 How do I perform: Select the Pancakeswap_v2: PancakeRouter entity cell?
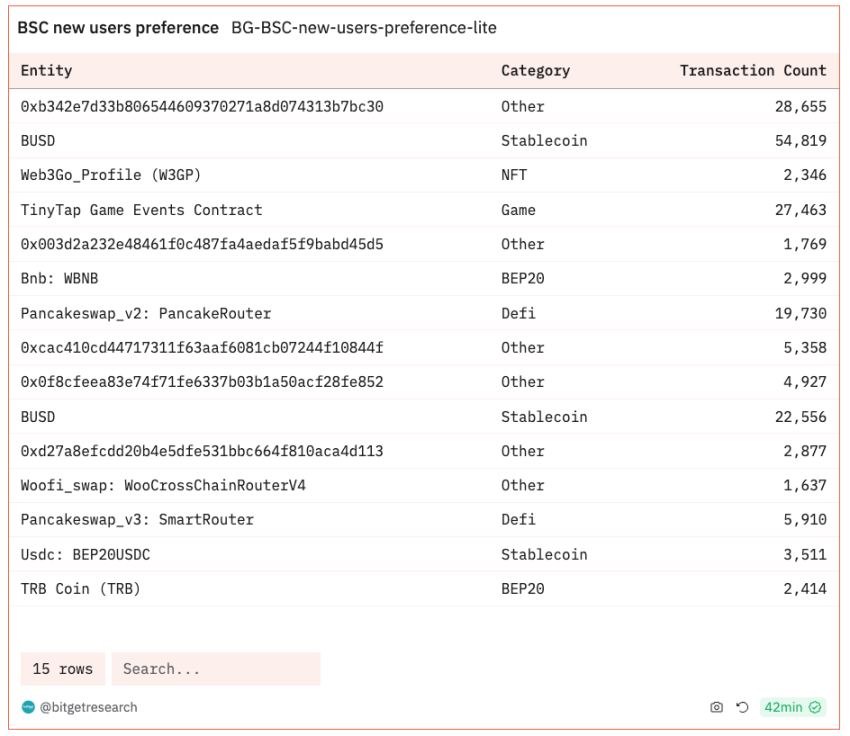[146, 313]
